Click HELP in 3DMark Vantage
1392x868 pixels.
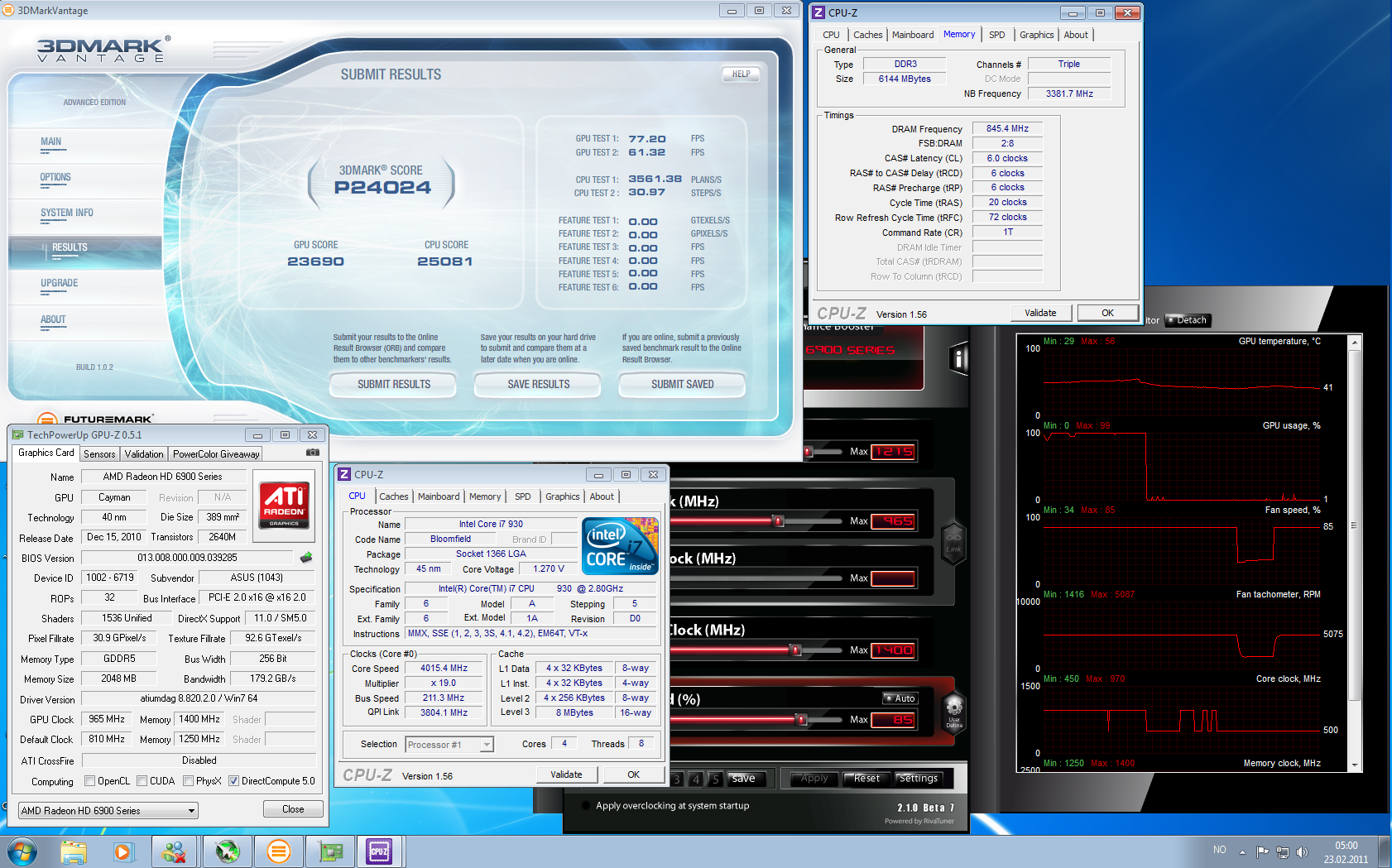click(x=742, y=74)
